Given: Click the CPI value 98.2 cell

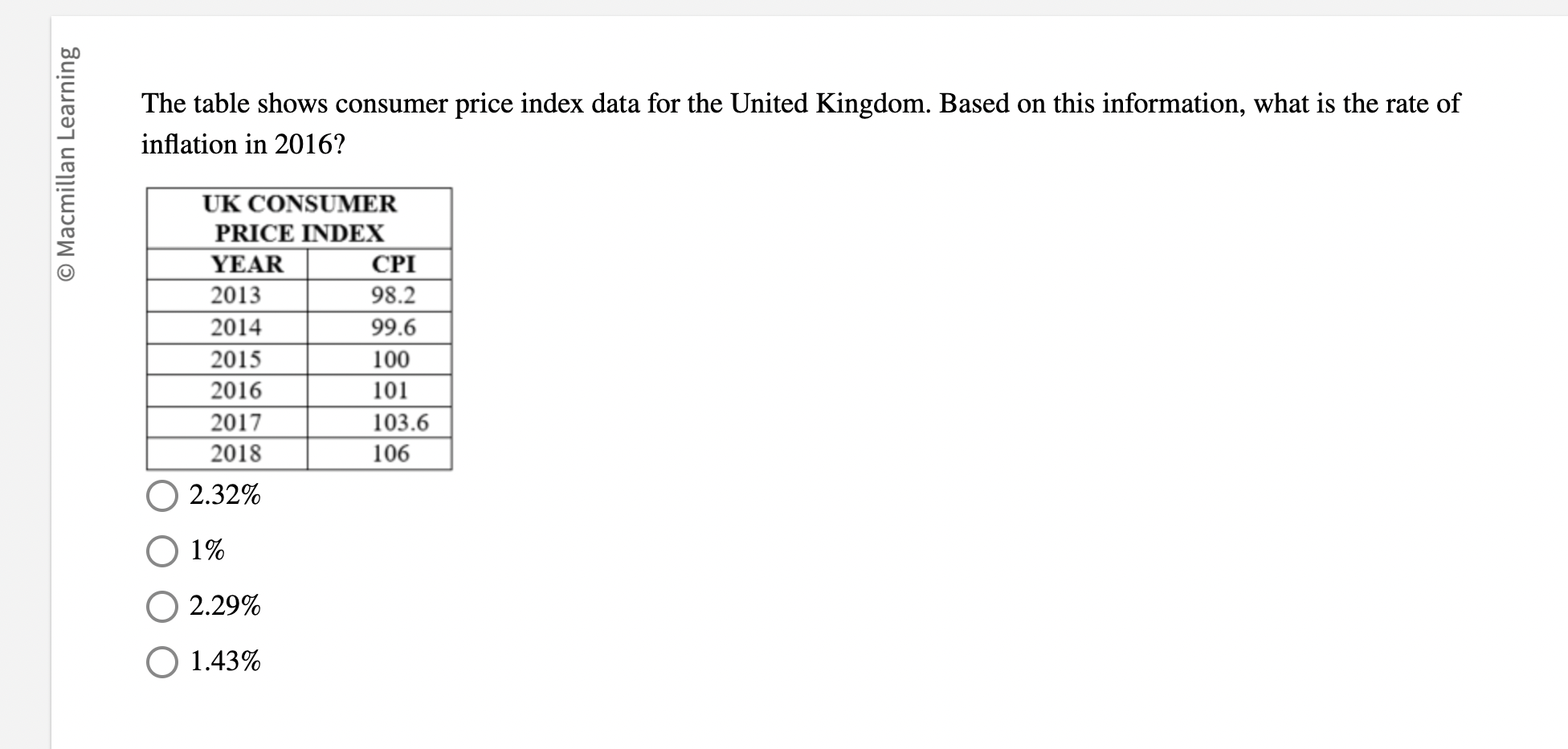Looking at the screenshot, I should (393, 295).
